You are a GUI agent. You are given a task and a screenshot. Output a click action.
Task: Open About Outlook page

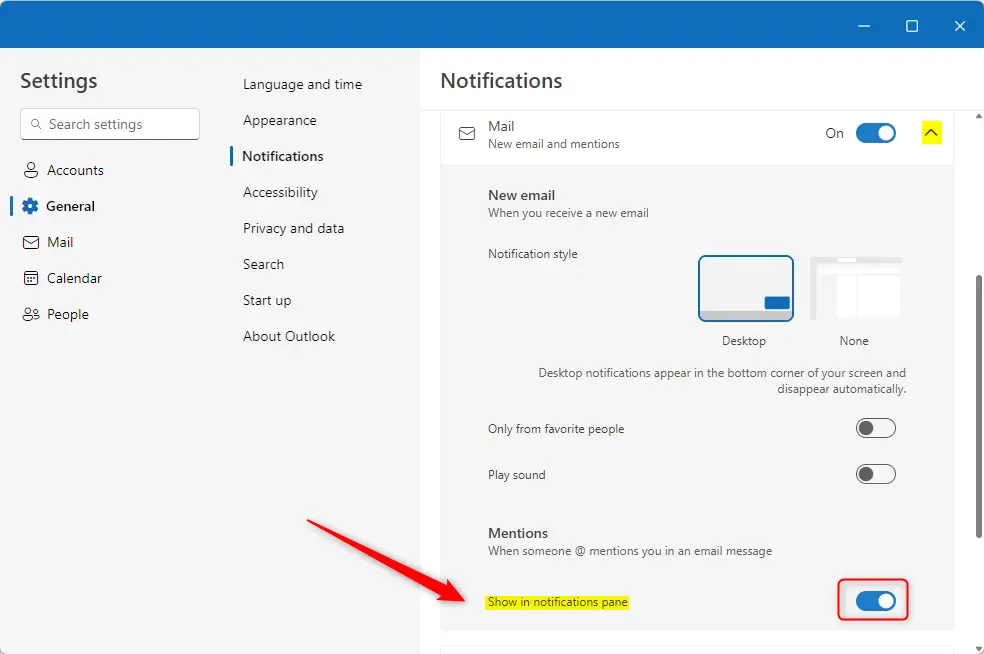289,336
